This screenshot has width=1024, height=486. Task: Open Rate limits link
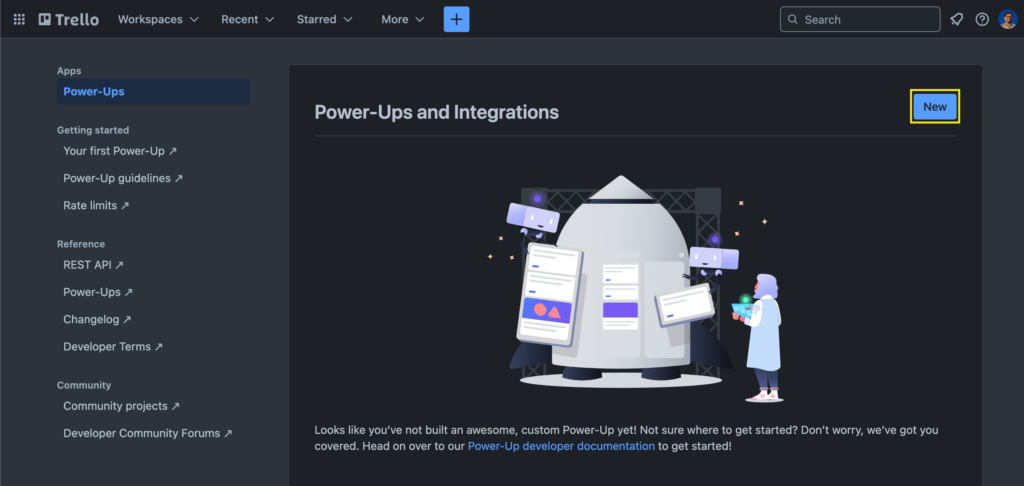click(96, 205)
